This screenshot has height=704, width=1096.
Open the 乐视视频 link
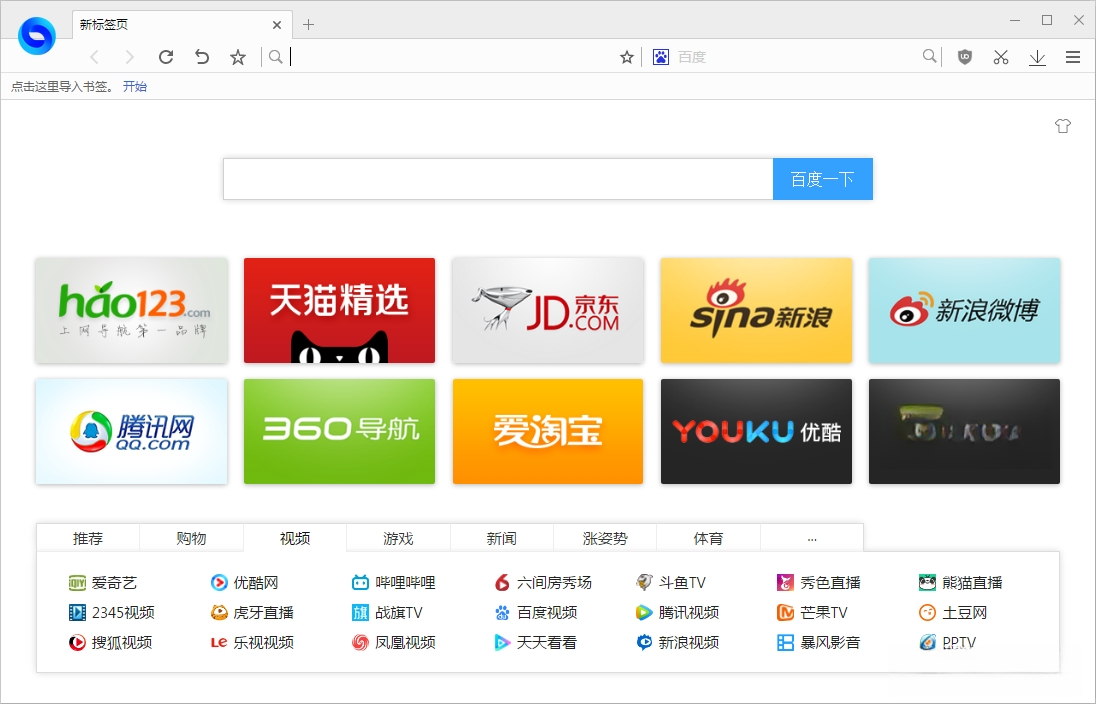pyautogui.click(x=252, y=642)
